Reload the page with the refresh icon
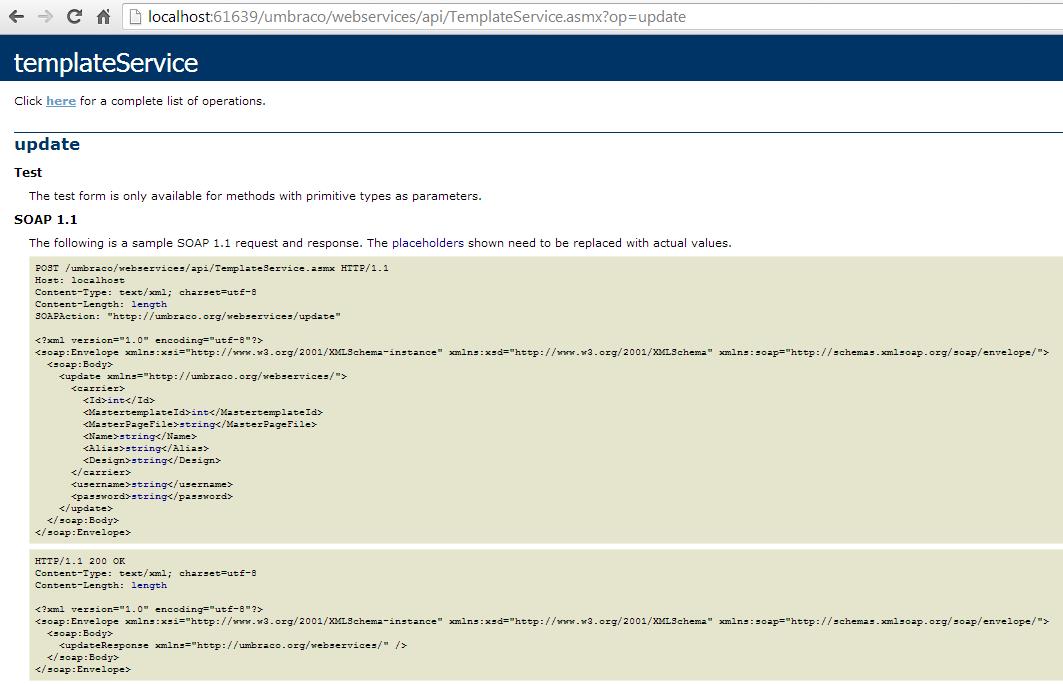The width and height of the screenshot is (1063, 684). click(x=75, y=16)
